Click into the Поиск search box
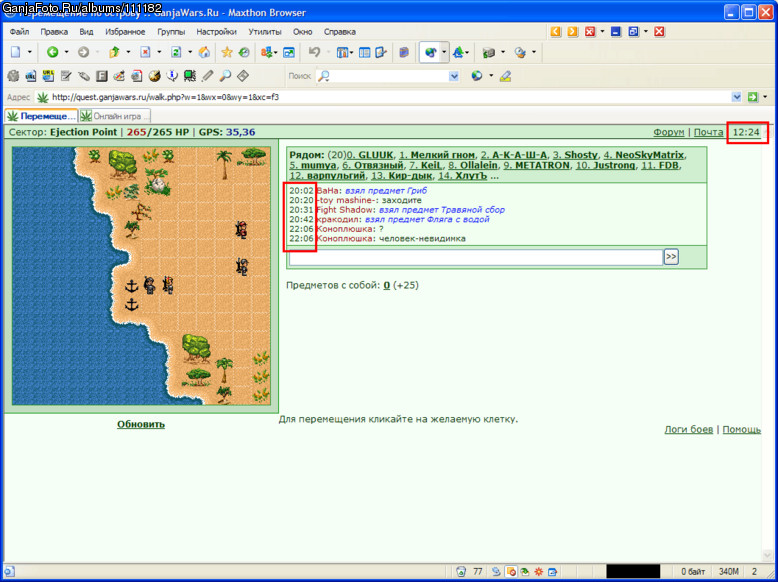The image size is (778, 582). 389,76
